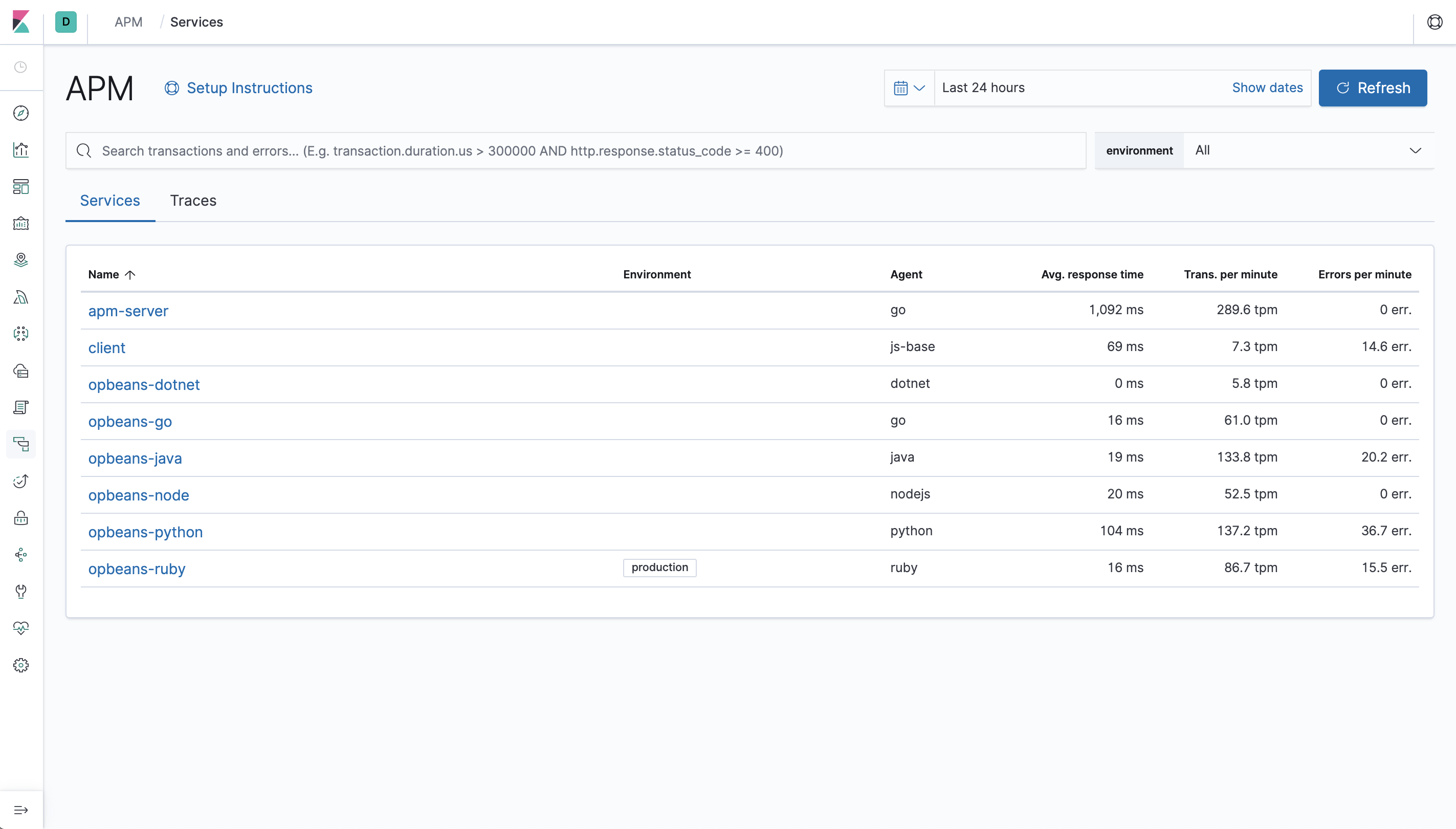Toggle ascending sort on the Name column
The image size is (1456, 829).
tap(111, 274)
